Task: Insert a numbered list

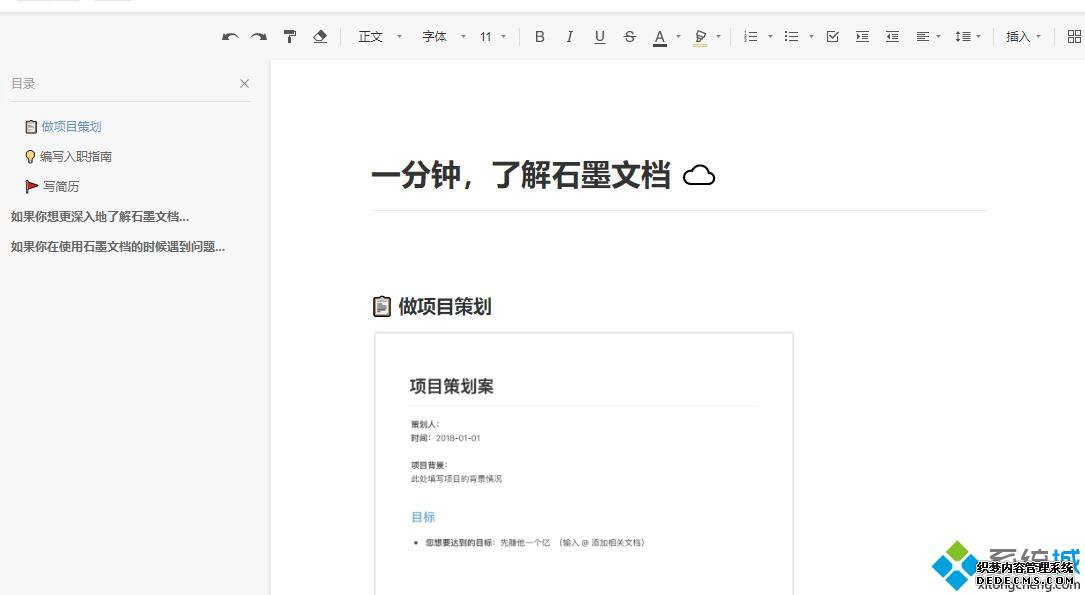Action: (x=751, y=37)
